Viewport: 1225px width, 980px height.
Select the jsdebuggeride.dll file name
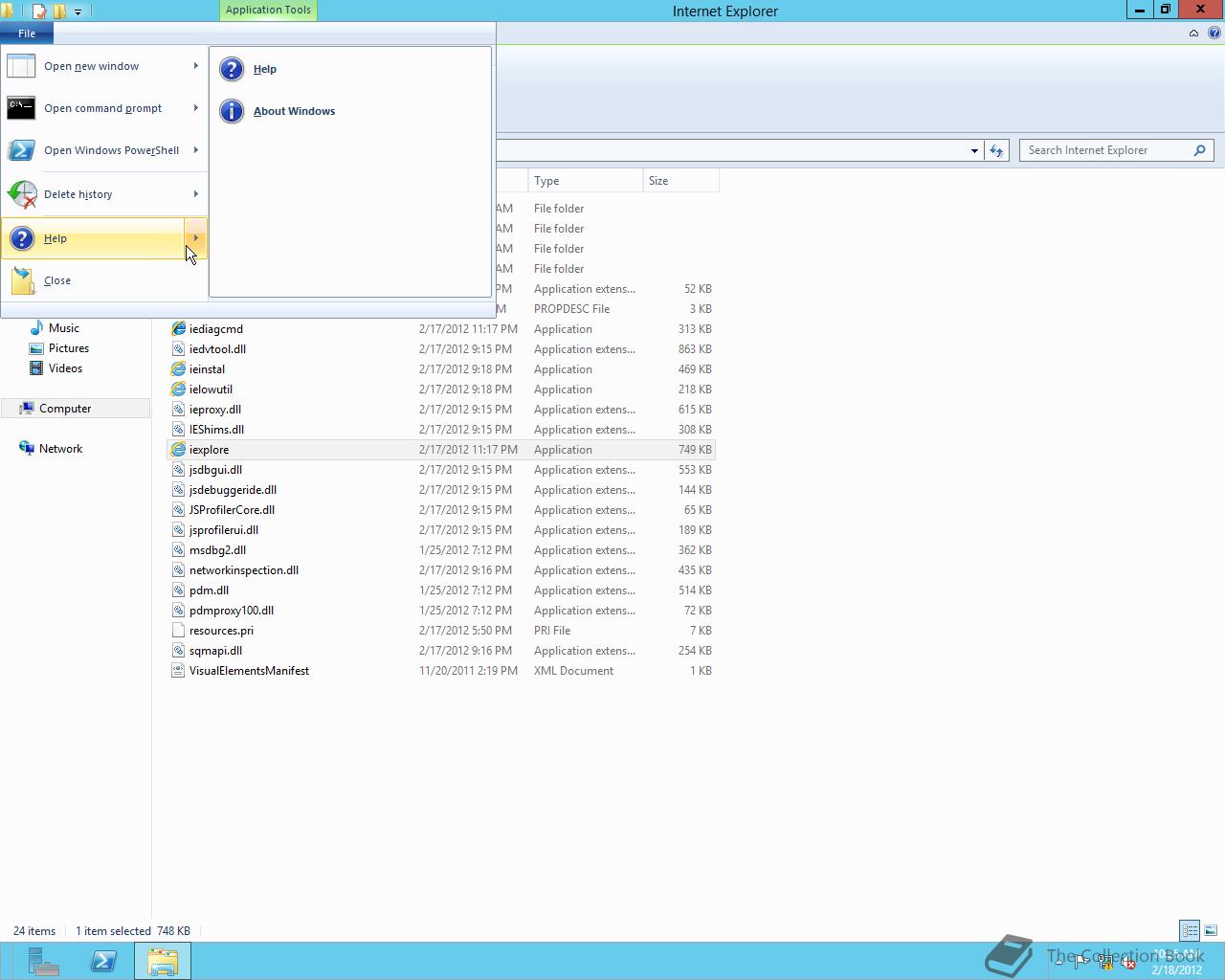tap(233, 490)
